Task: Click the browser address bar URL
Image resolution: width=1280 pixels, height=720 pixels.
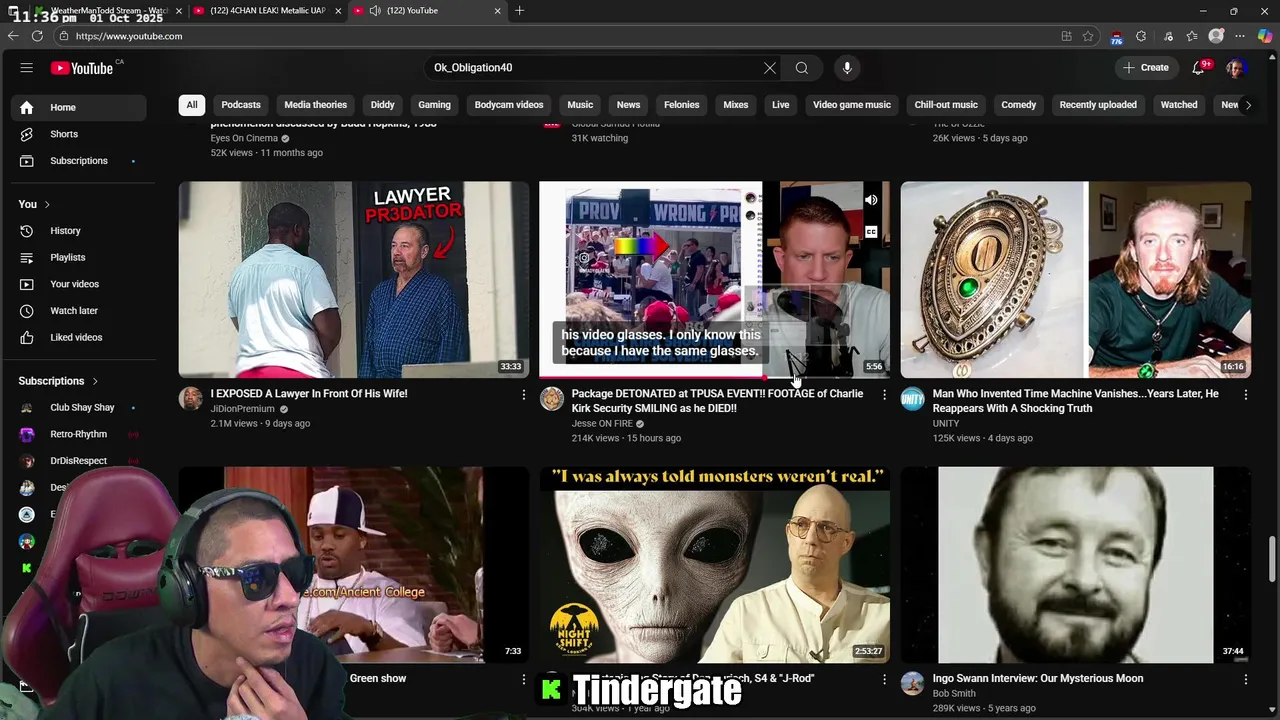Action: click(x=129, y=36)
